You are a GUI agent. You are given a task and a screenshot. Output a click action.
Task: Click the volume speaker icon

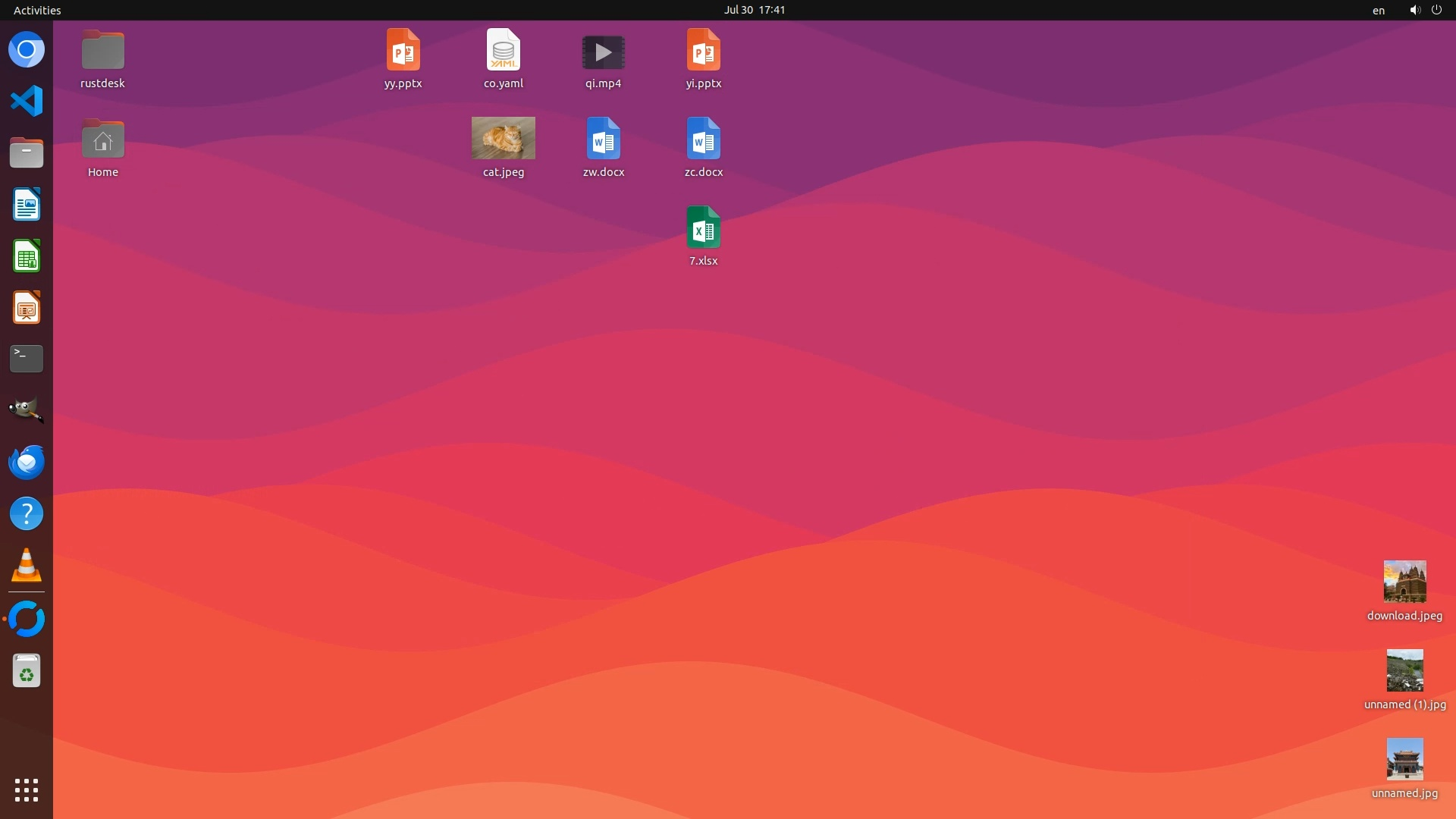1414,10
